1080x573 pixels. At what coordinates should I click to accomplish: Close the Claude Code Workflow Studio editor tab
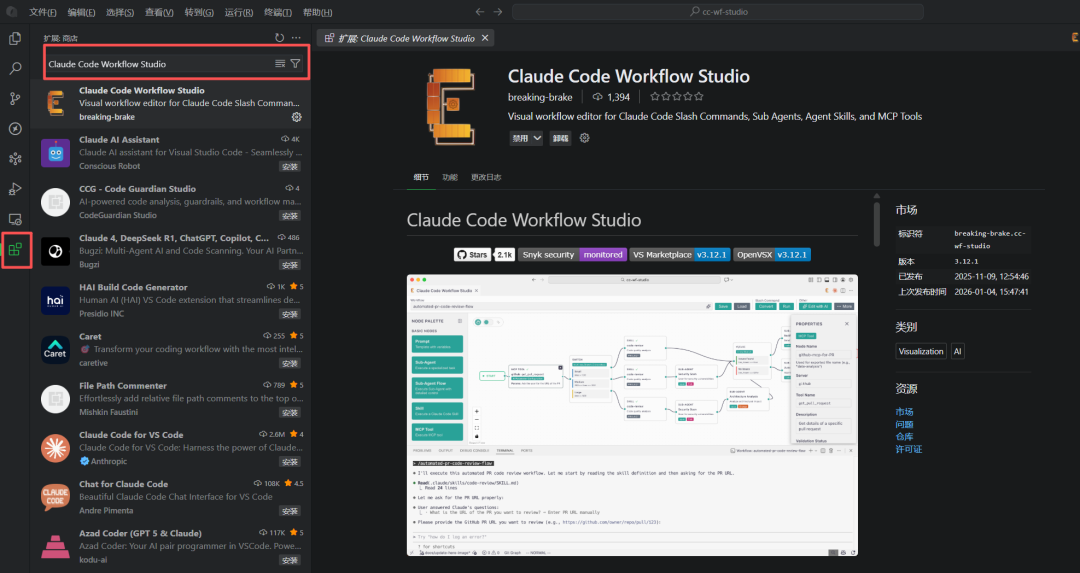(x=485, y=38)
